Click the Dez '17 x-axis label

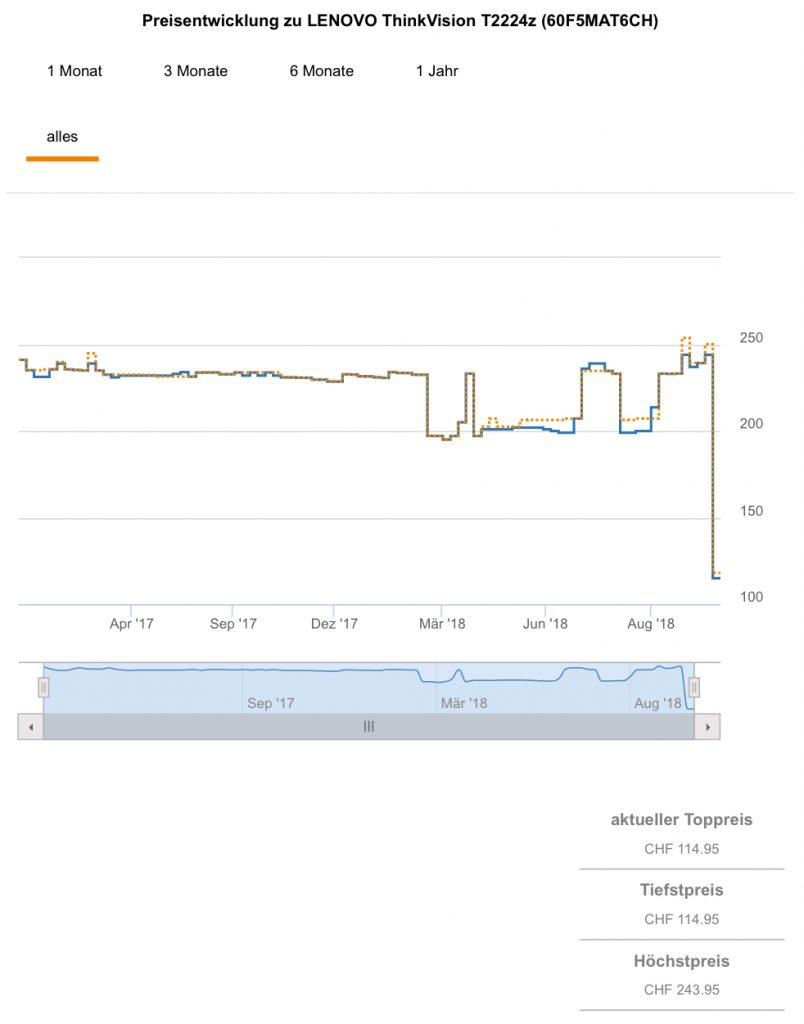click(x=334, y=624)
